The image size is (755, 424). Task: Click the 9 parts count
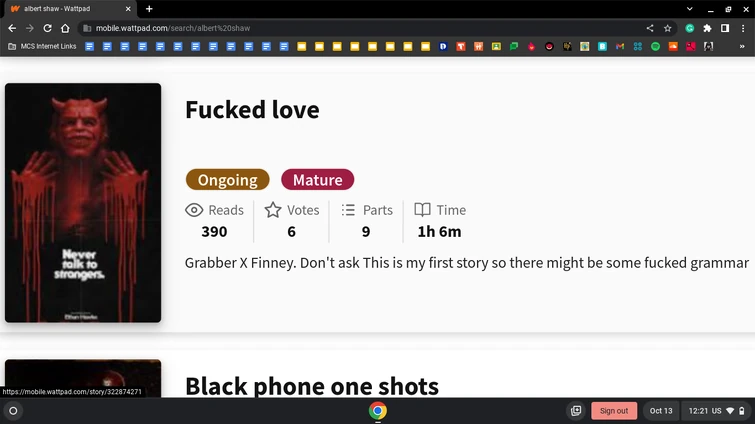(x=366, y=231)
